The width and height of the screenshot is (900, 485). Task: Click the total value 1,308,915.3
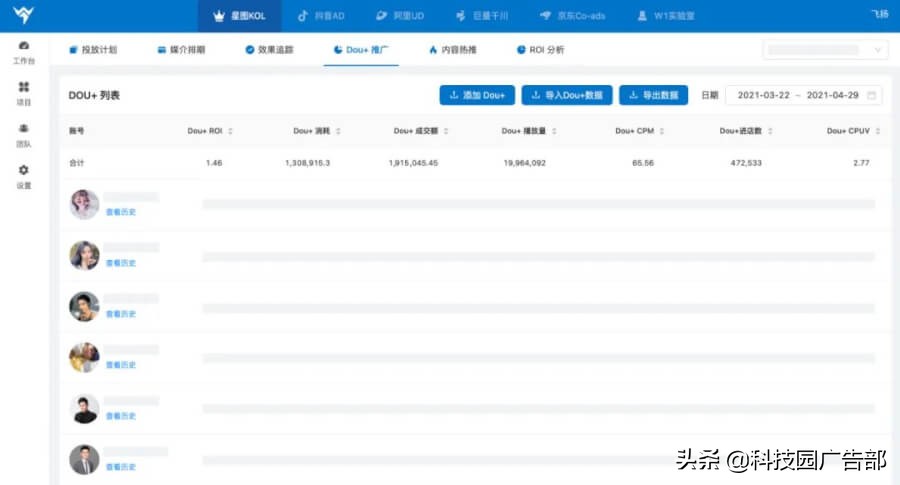[308, 163]
